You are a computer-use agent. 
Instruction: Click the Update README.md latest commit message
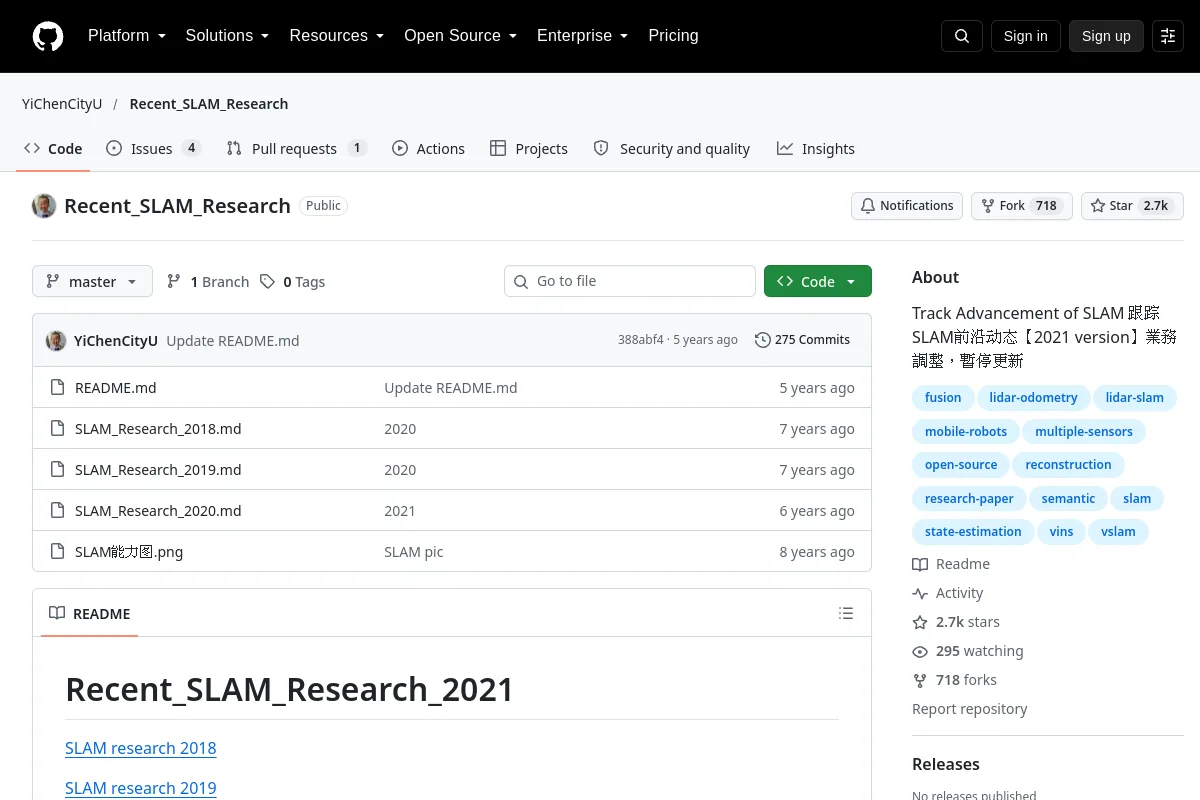click(x=233, y=341)
